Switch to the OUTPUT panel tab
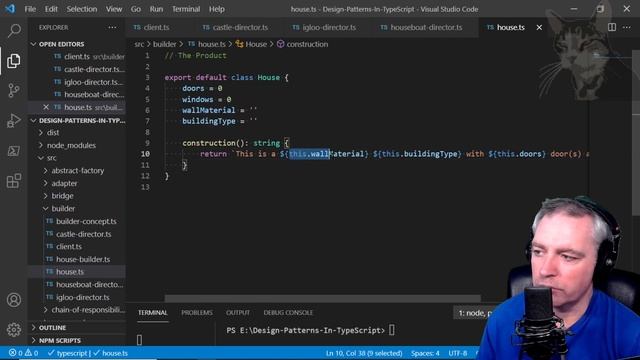Viewport: 640px width, 360px height. [x=238, y=313]
